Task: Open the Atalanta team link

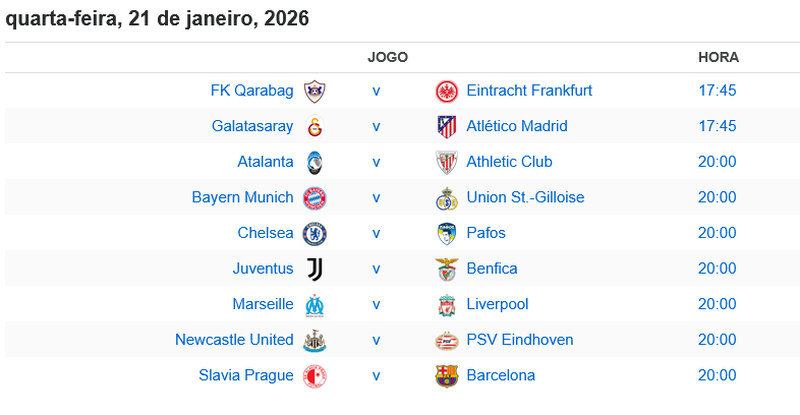Action: [x=265, y=162]
